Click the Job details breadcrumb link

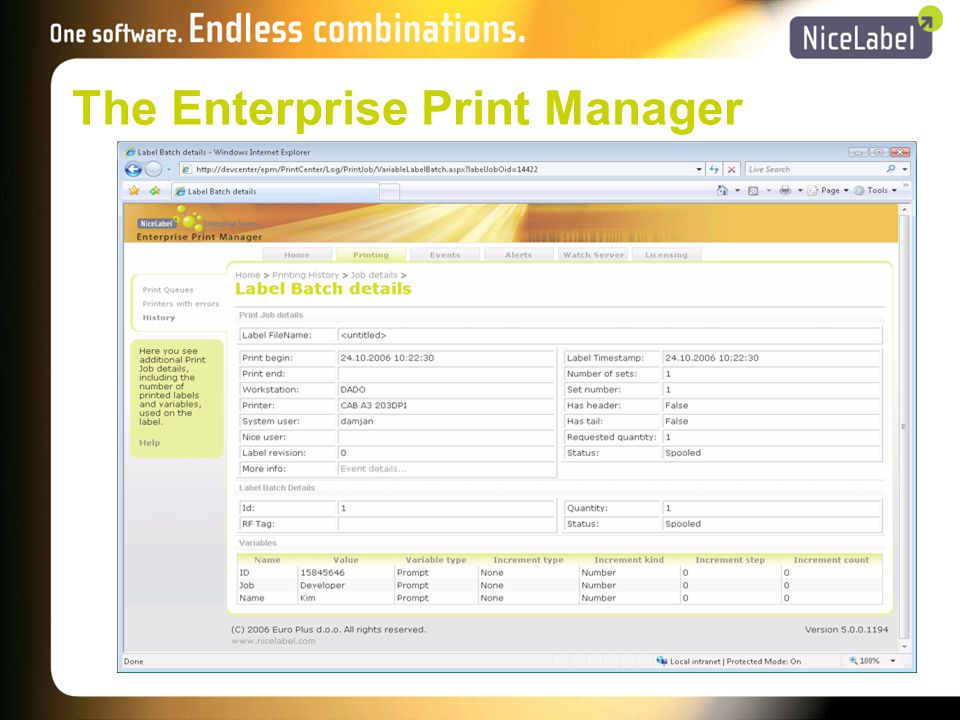(x=374, y=275)
